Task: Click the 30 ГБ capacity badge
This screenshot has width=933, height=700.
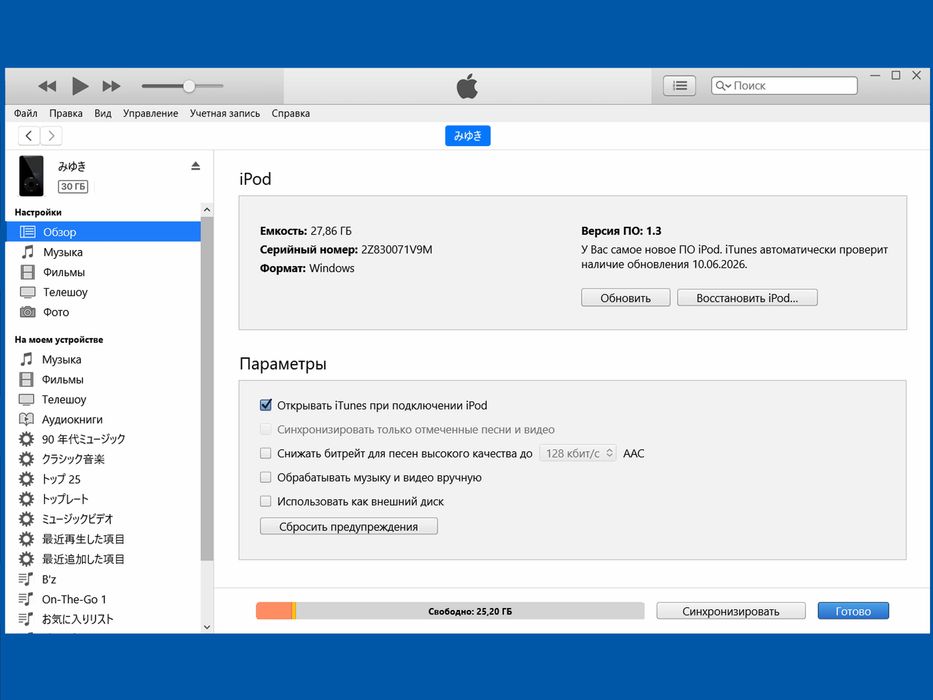Action: pos(73,186)
